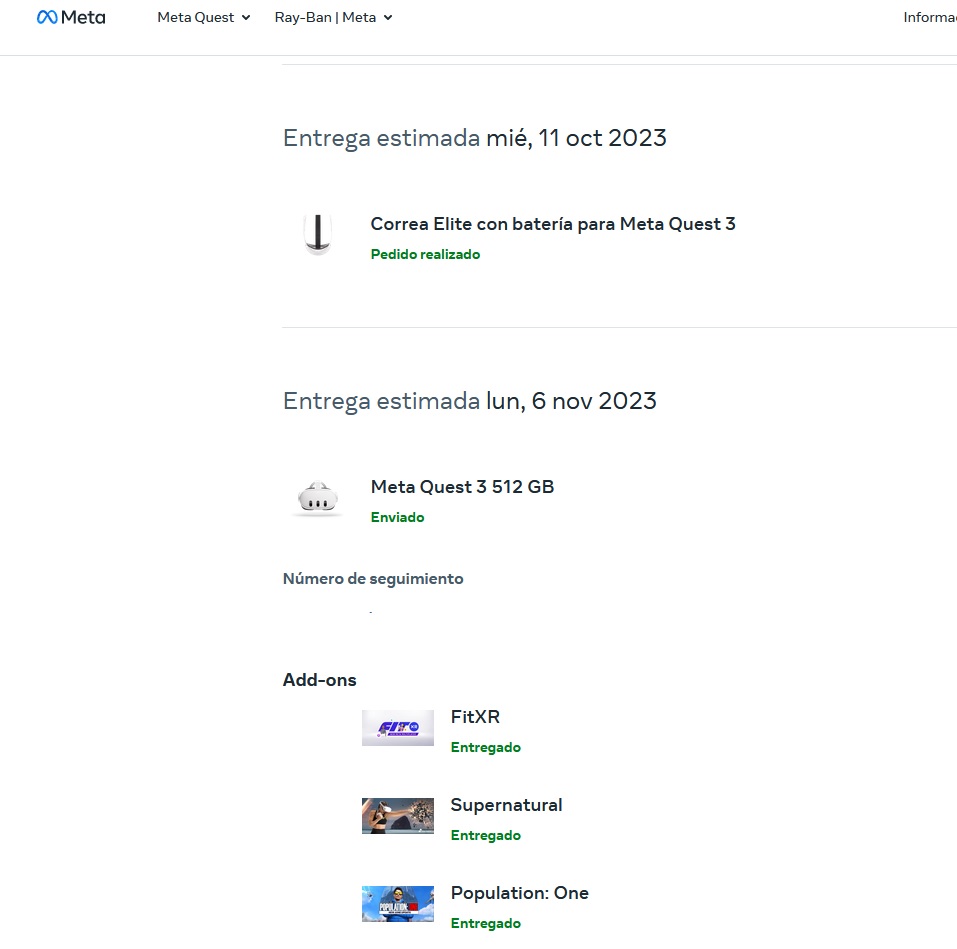The width and height of the screenshot is (957, 949).
Task: Open Correa Elite con batería product title
Action: pyautogui.click(x=553, y=224)
